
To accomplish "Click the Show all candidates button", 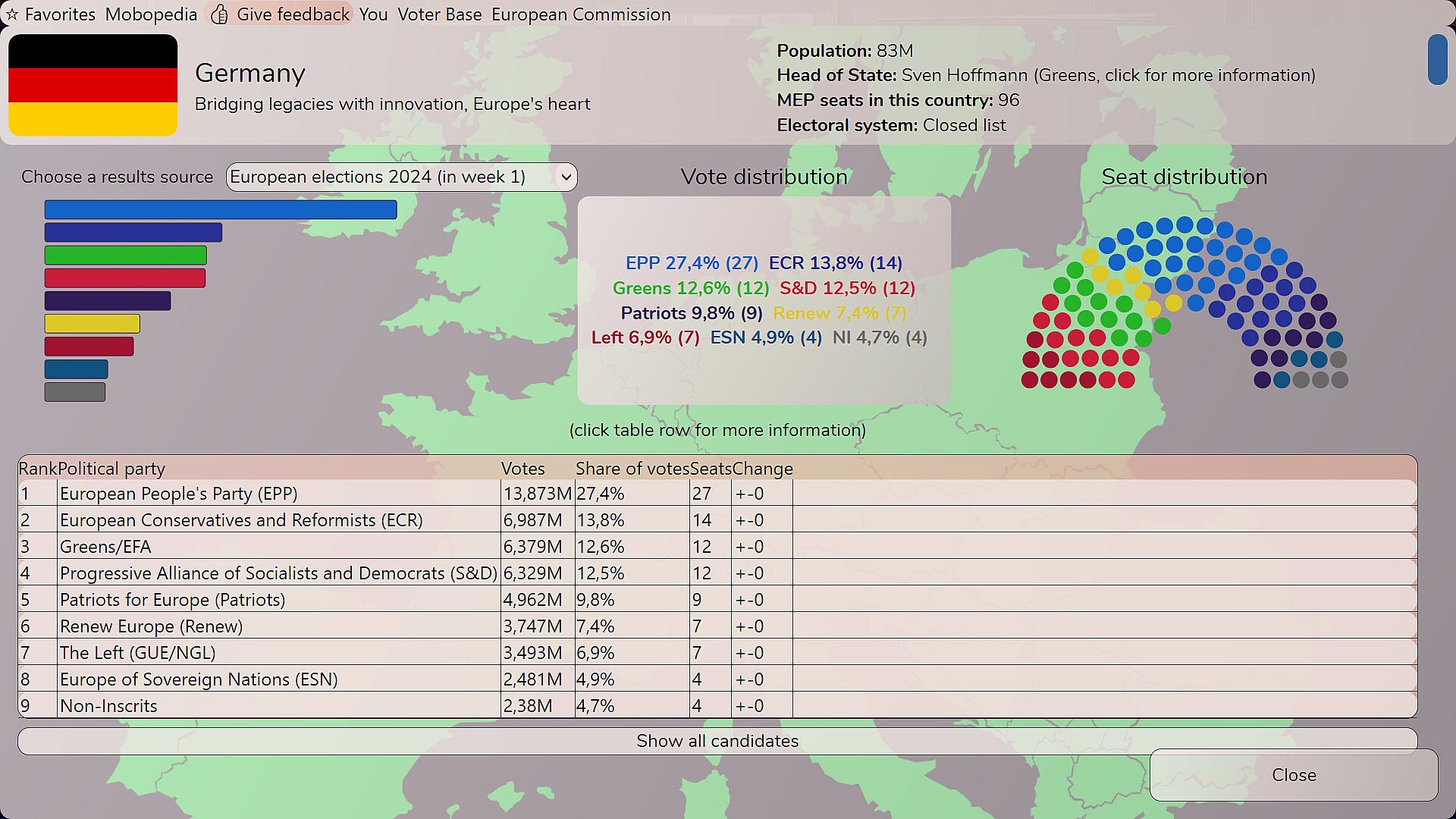I will (x=717, y=741).
